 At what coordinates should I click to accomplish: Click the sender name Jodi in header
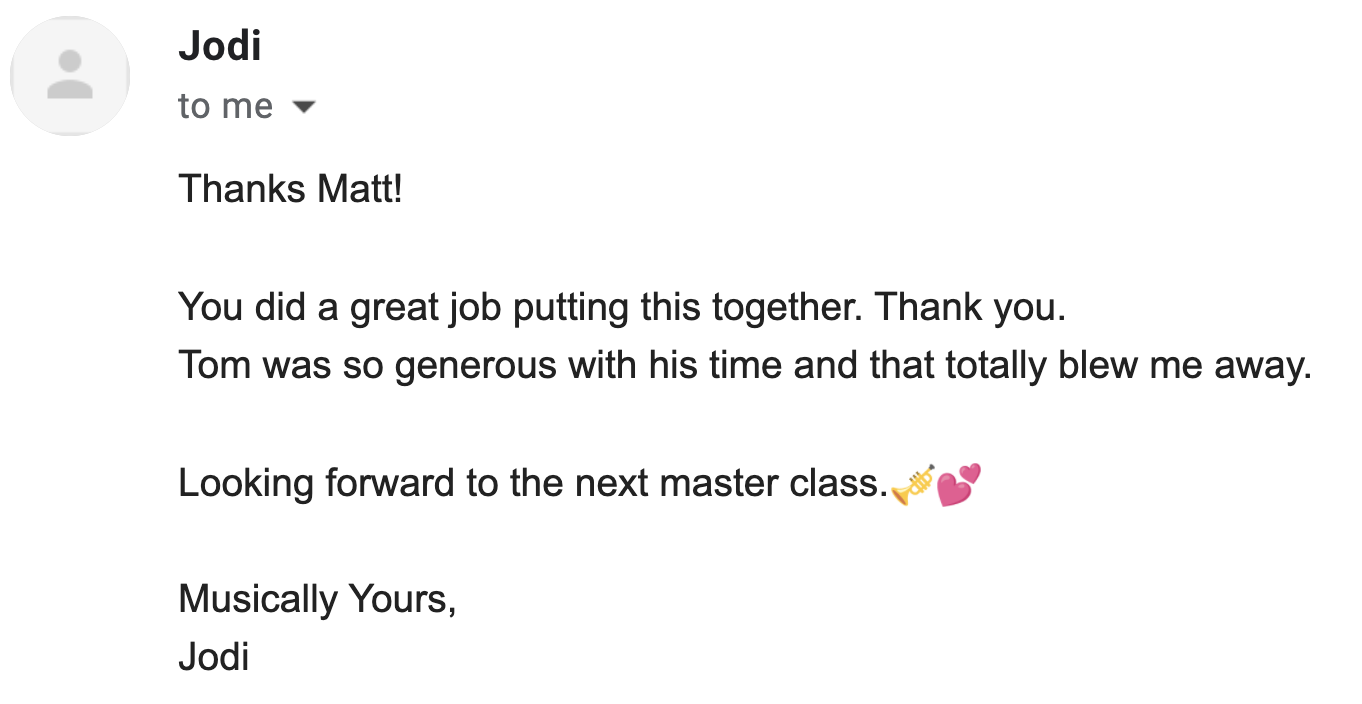tap(220, 46)
